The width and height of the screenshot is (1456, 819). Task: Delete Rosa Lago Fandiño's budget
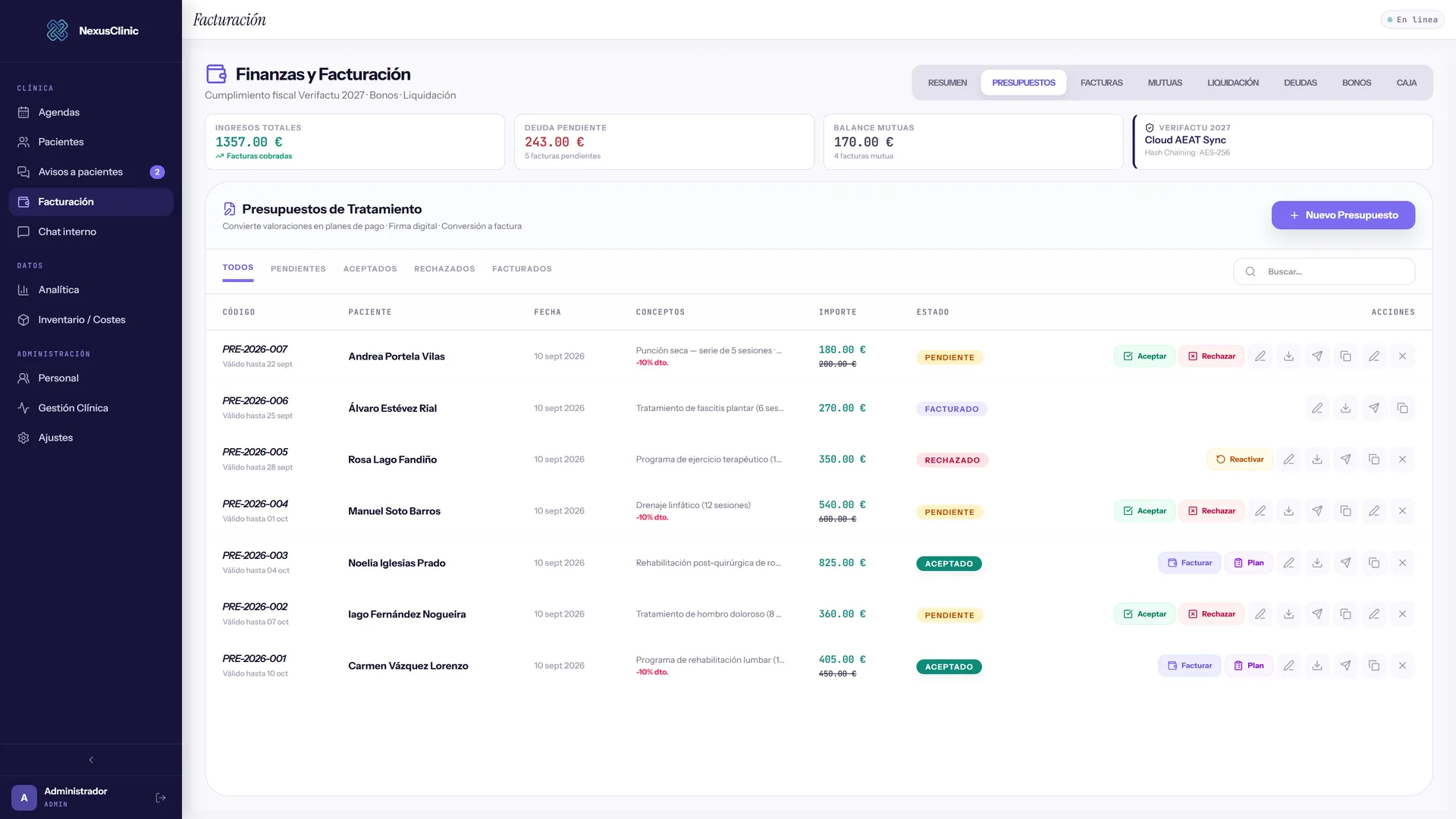coord(1402,460)
